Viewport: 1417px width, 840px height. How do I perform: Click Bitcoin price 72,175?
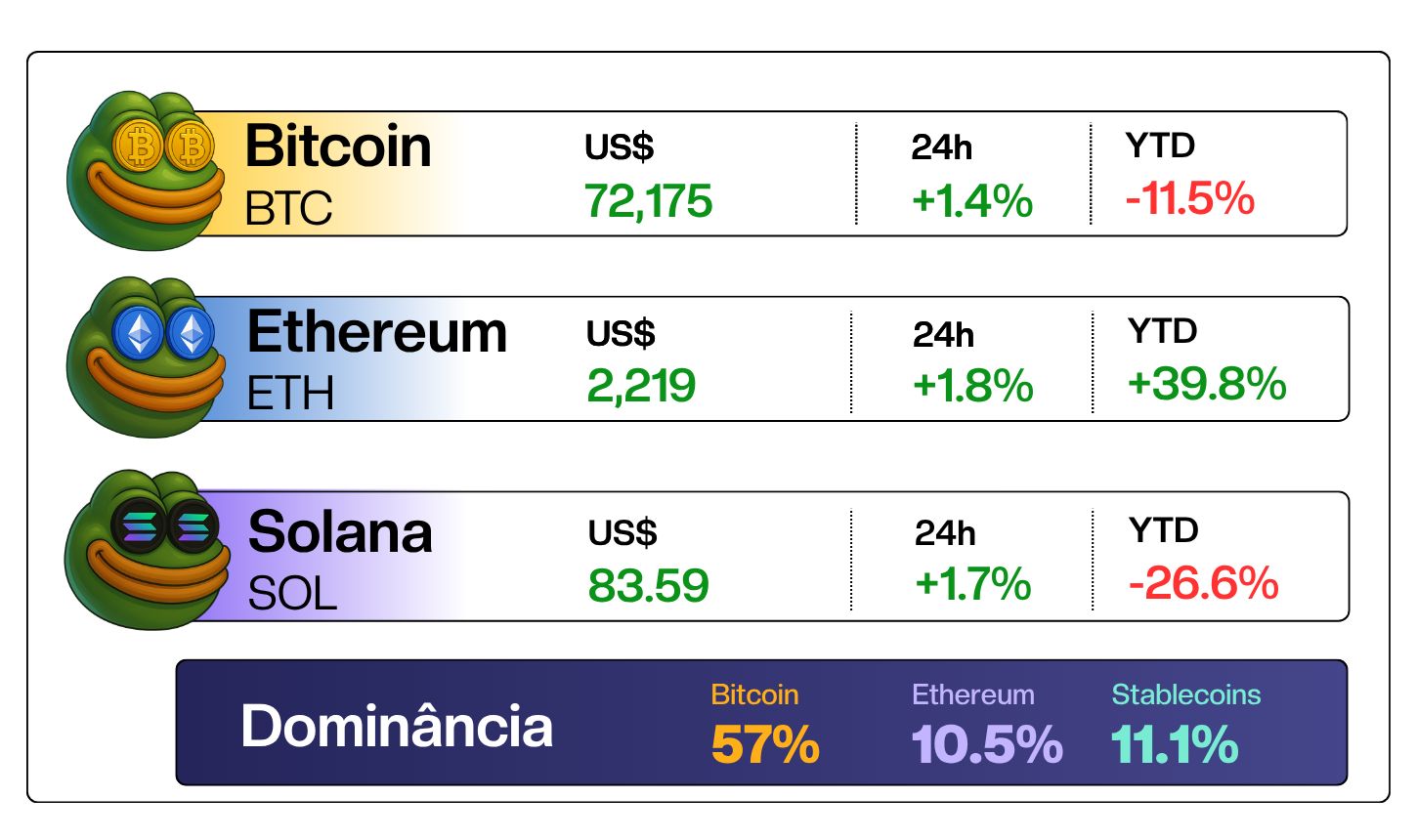(x=649, y=201)
